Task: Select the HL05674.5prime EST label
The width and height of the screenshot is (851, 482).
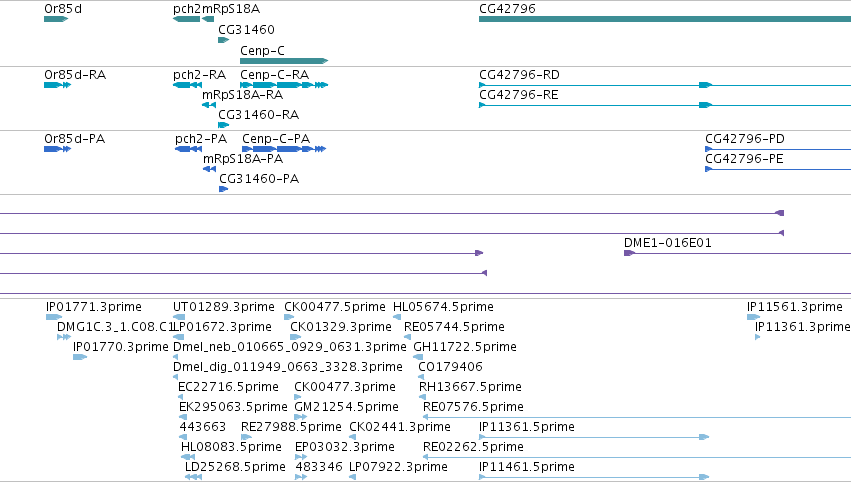Action: tap(443, 307)
